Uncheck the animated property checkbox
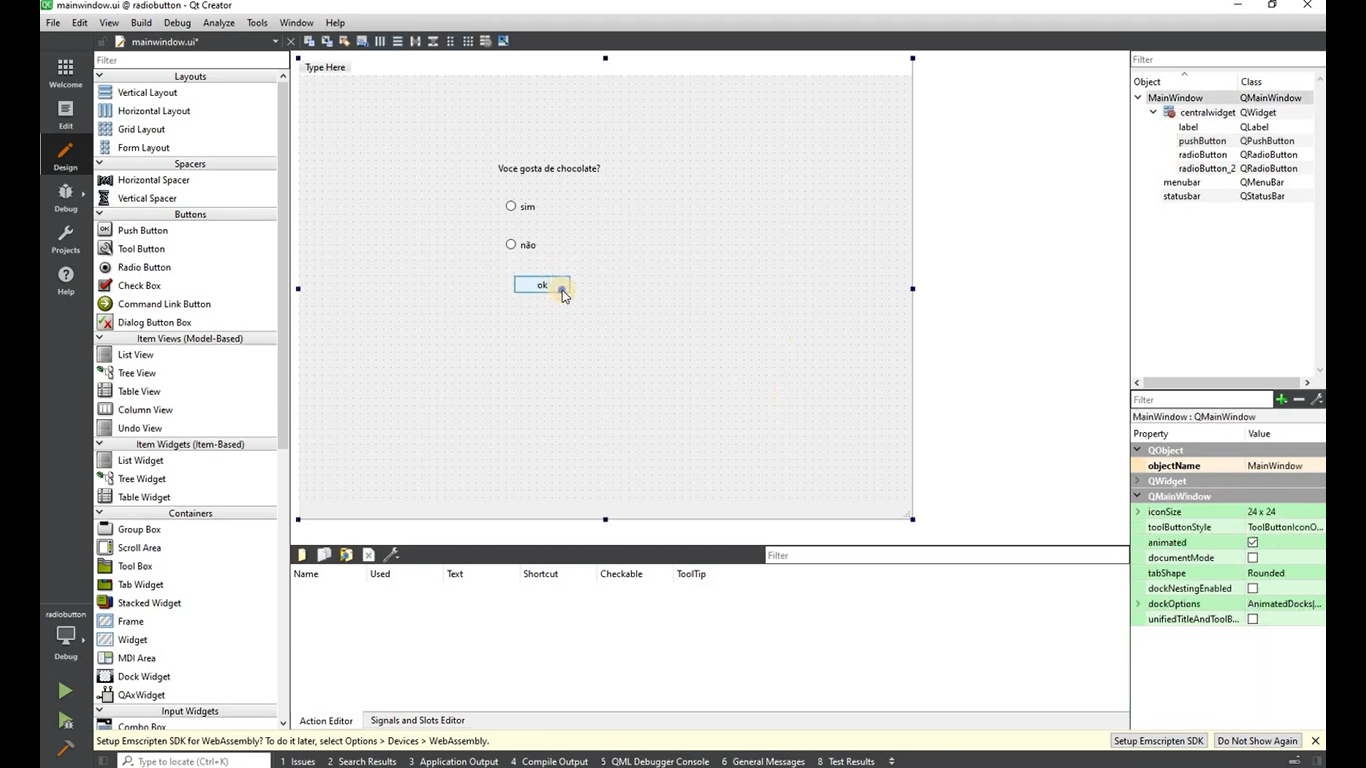Viewport: 1366px width, 768px height. pos(1252,543)
